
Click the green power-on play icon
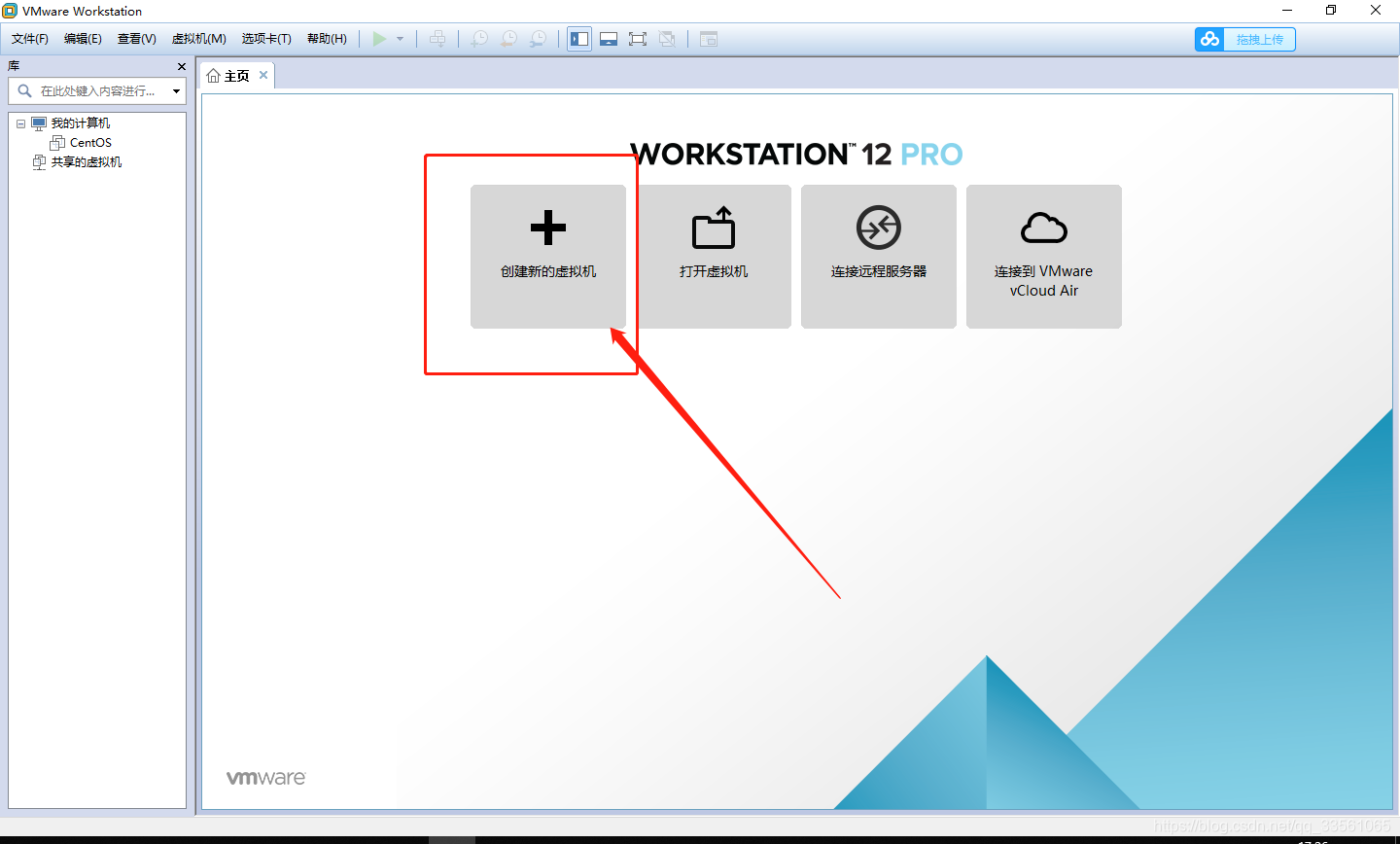(380, 39)
